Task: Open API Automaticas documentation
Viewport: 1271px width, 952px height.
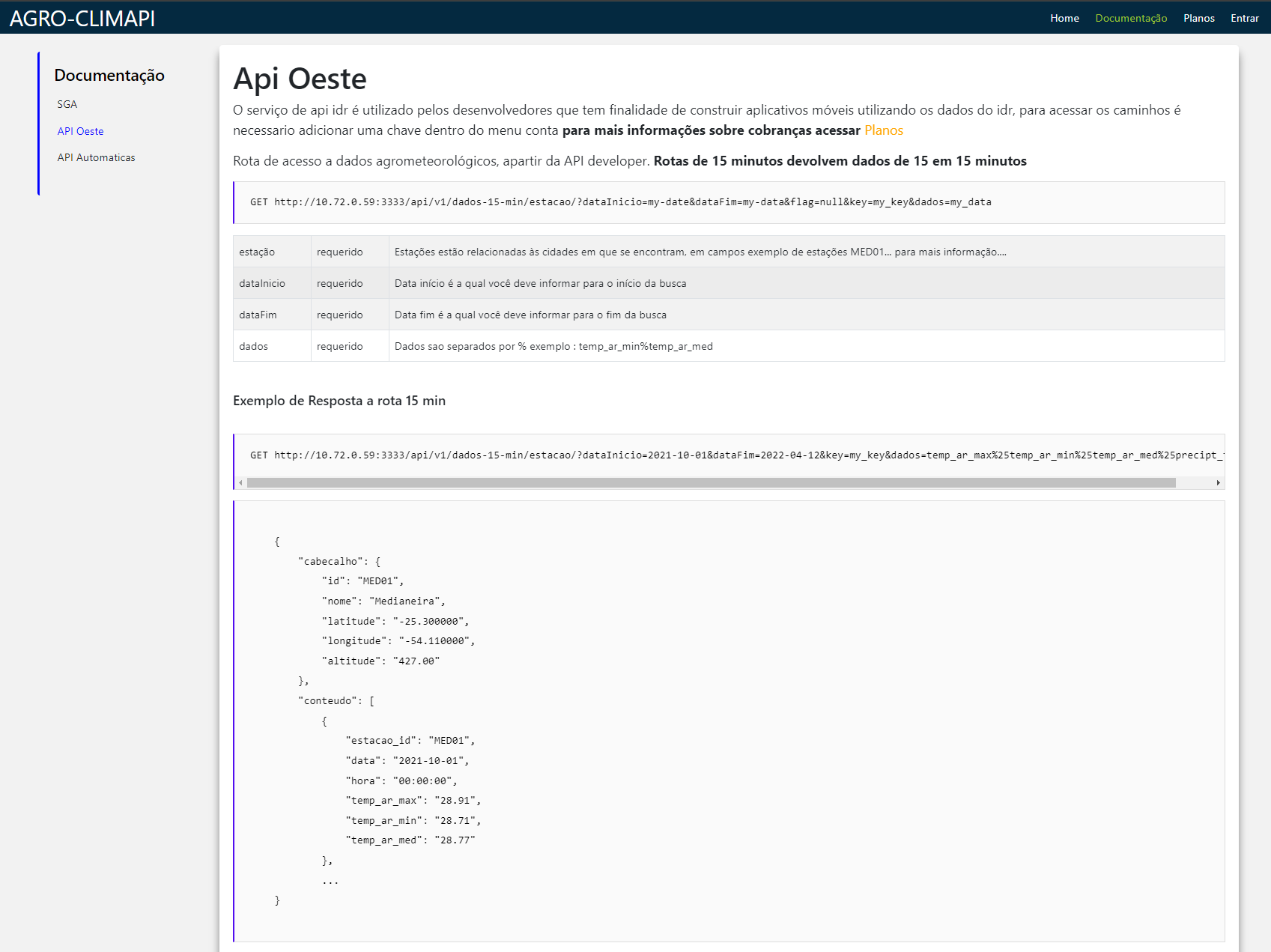Action: [x=96, y=157]
